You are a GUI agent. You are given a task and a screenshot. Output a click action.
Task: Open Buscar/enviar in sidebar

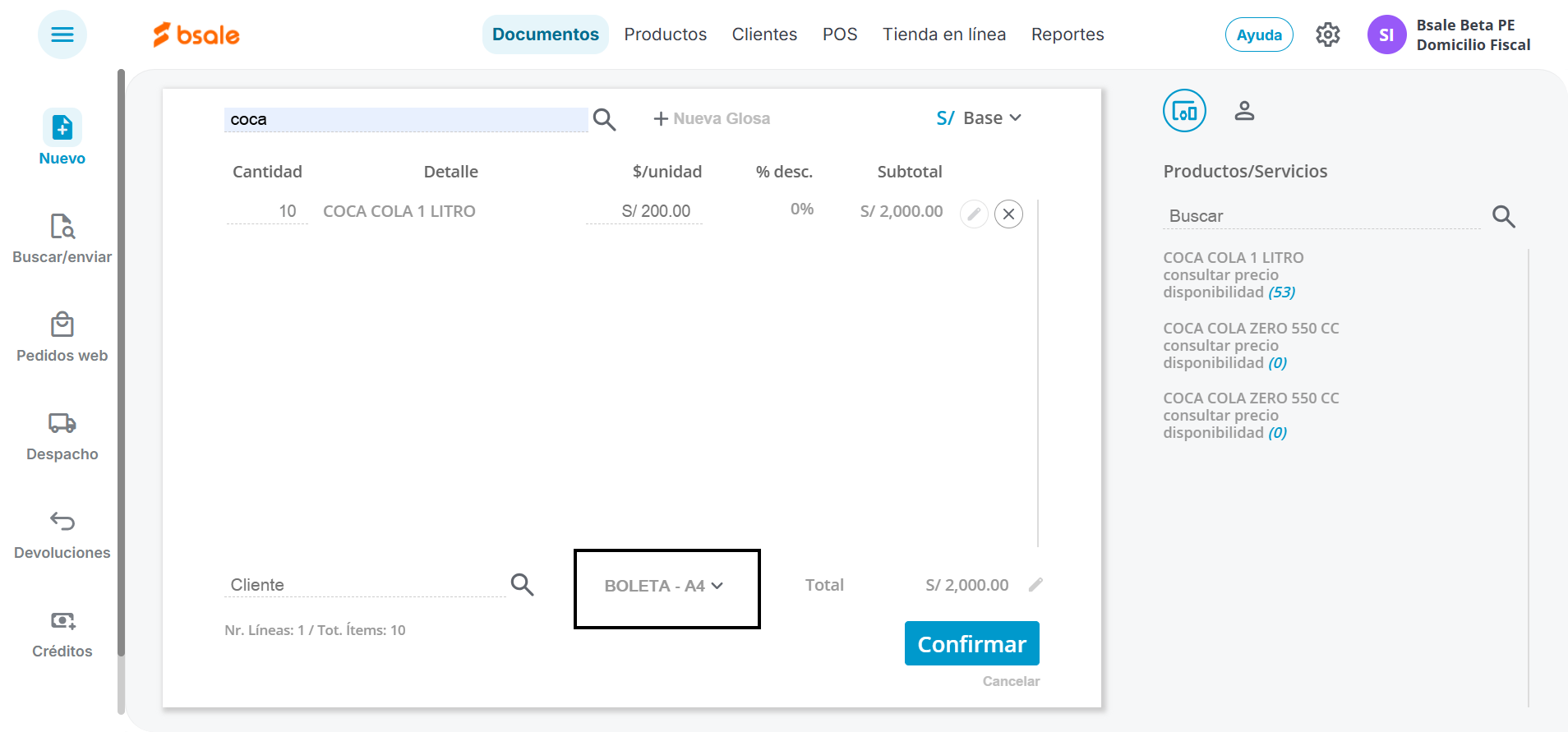[x=62, y=238]
